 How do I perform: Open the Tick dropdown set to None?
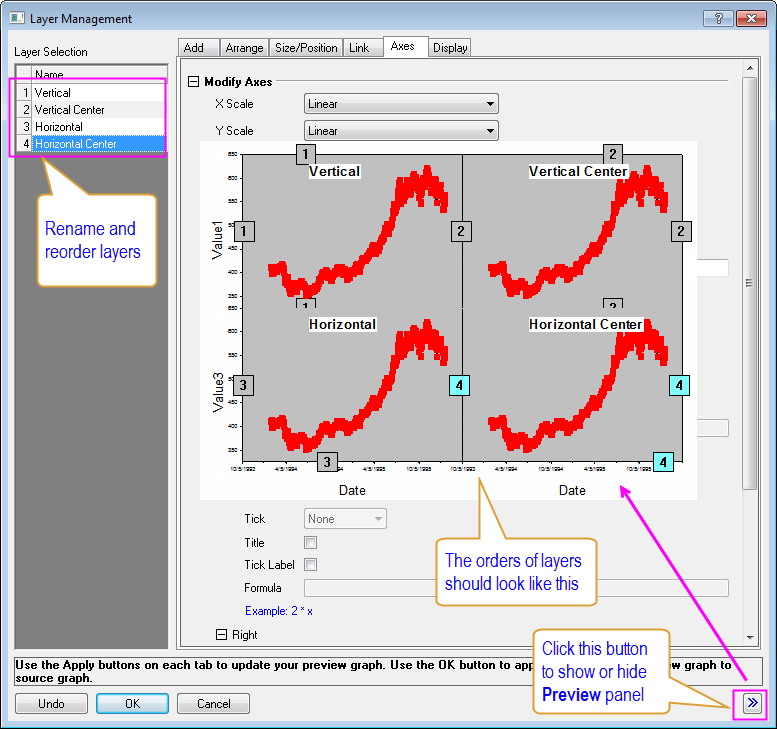(x=345, y=519)
